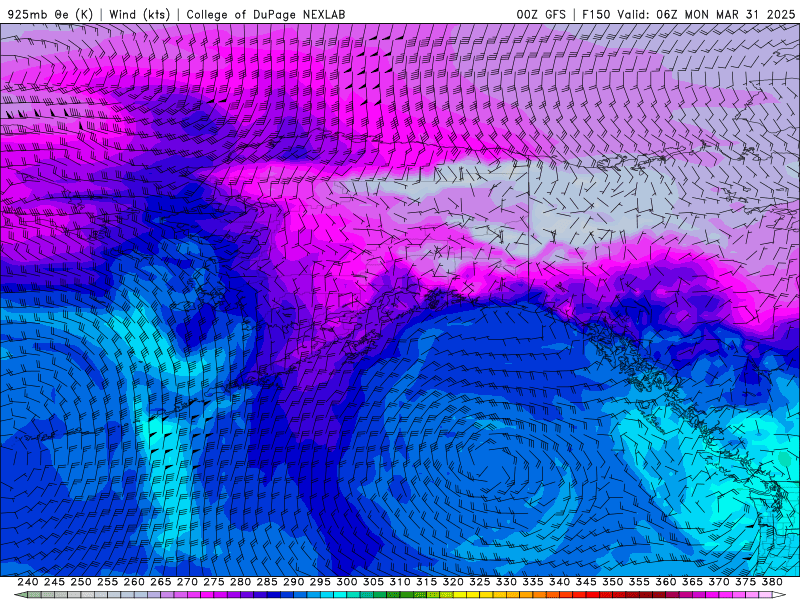Click the '925mb θe (K)' title text
Image resolution: width=800 pixels, height=600 pixels.
(50, 14)
